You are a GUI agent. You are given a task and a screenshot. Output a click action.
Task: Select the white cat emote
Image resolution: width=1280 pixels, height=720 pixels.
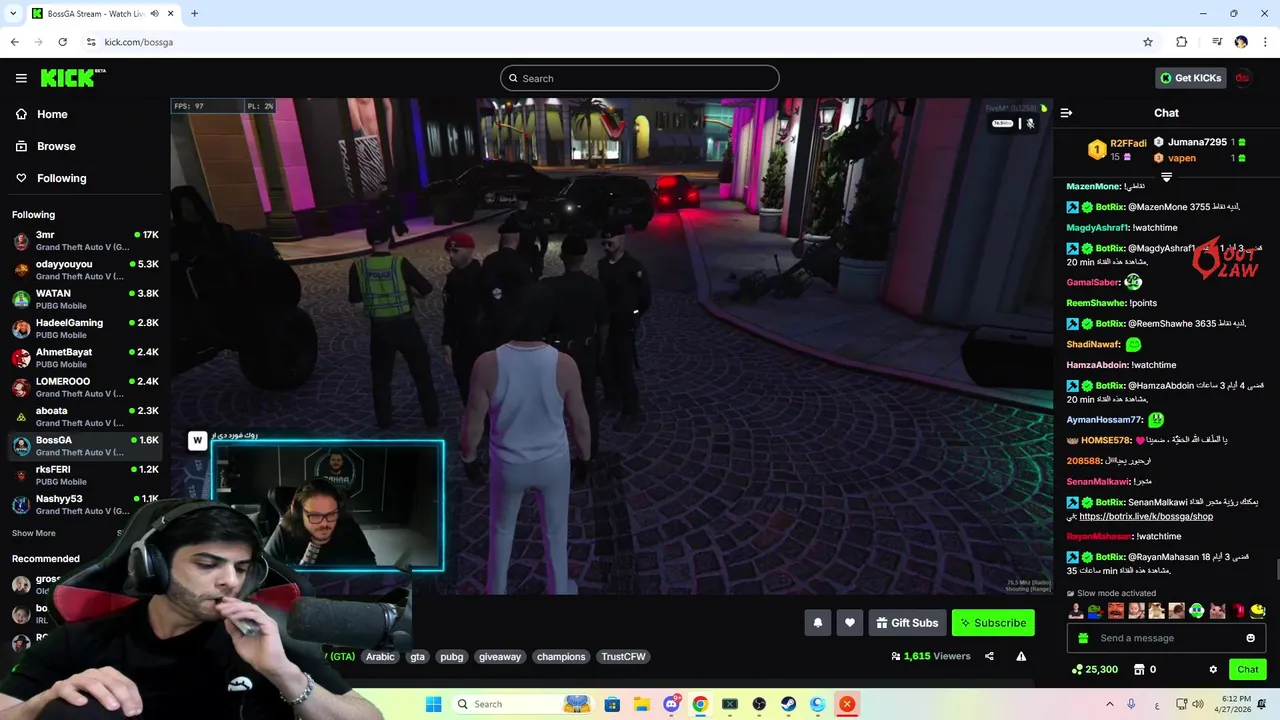[1217, 611]
